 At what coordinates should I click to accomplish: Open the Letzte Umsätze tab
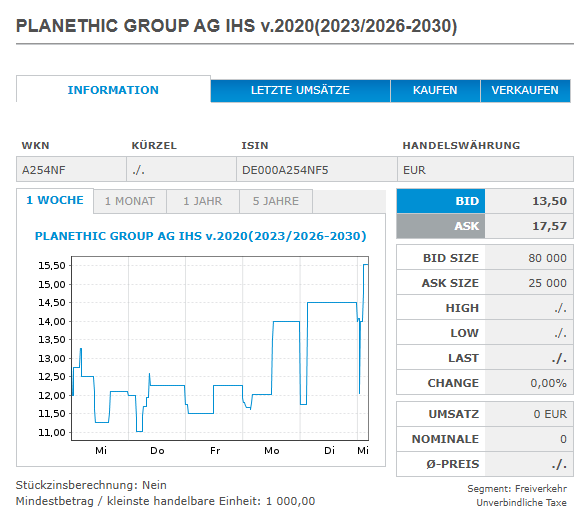[300, 90]
